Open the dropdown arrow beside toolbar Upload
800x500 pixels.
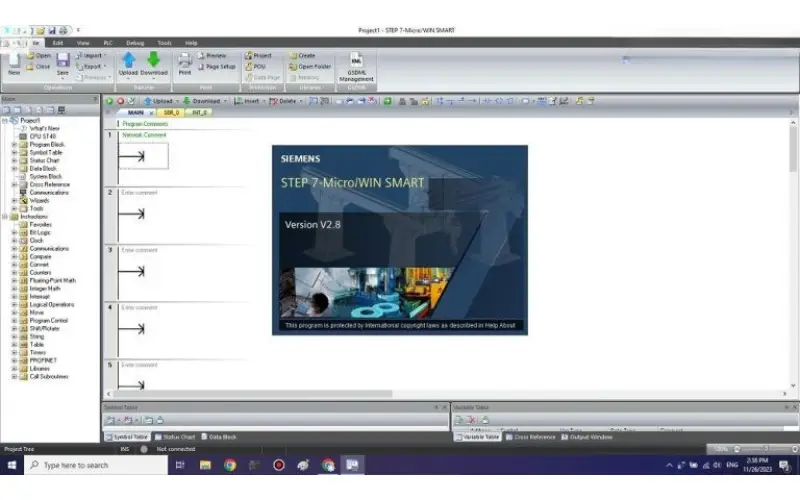pos(177,101)
